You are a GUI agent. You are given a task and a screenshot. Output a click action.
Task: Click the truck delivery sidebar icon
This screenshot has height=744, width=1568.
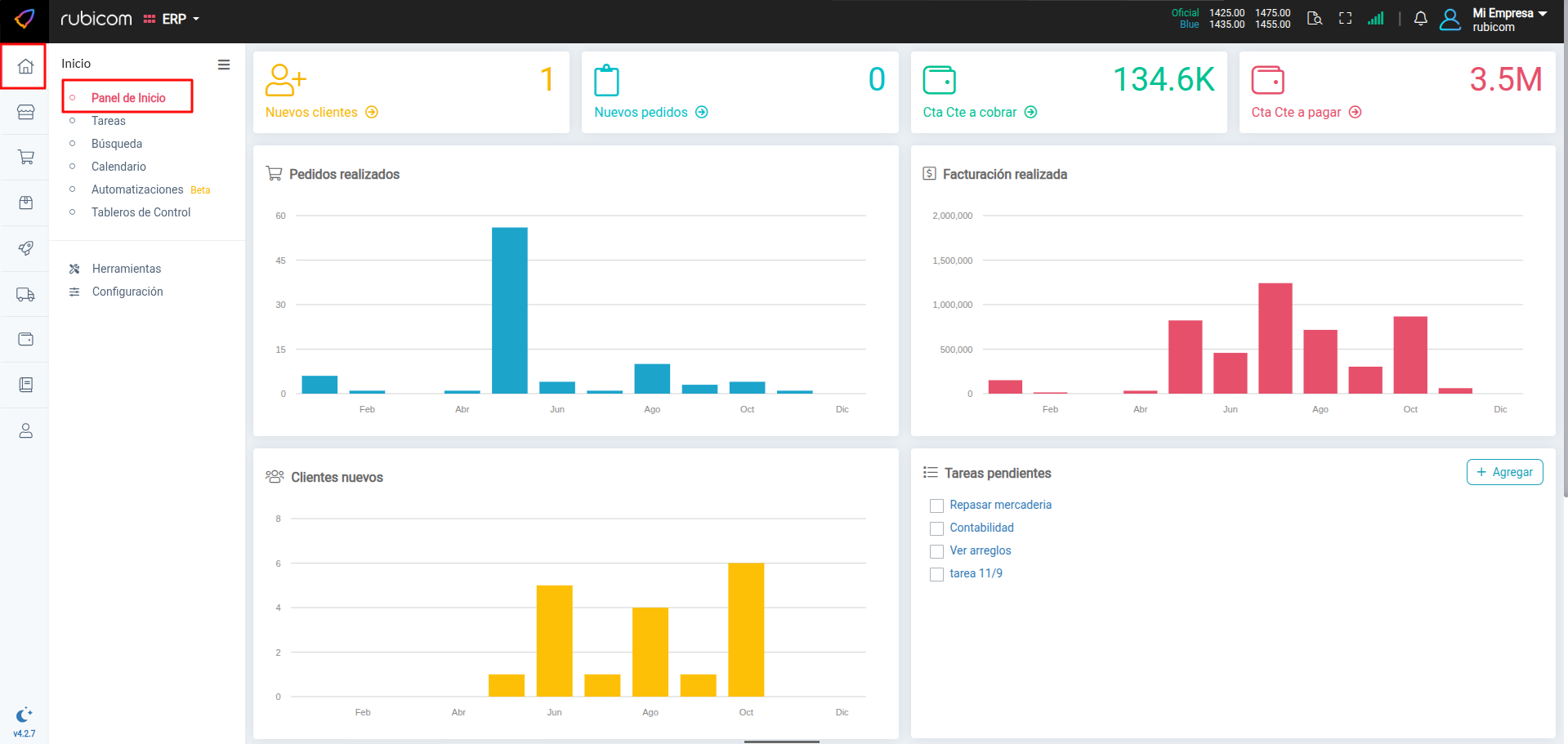pos(25,294)
